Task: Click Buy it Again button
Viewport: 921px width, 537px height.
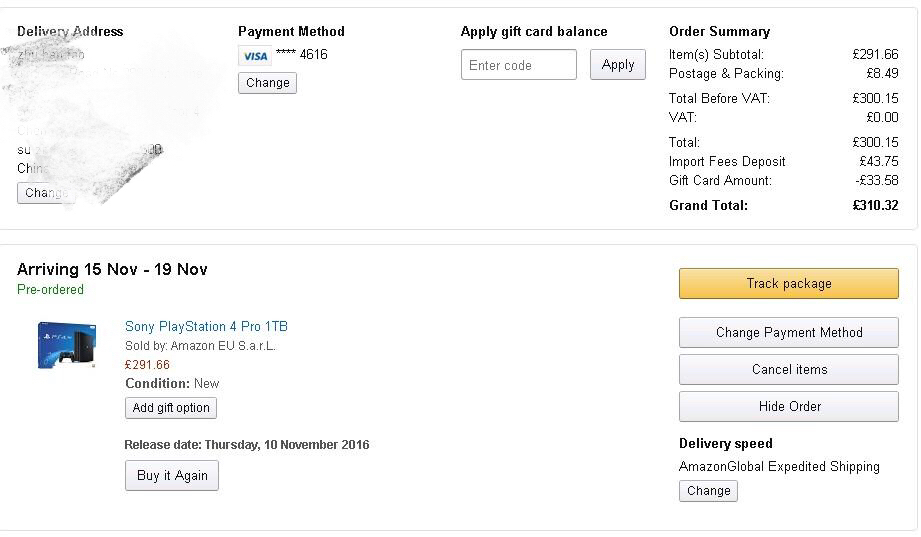Action: (x=171, y=476)
